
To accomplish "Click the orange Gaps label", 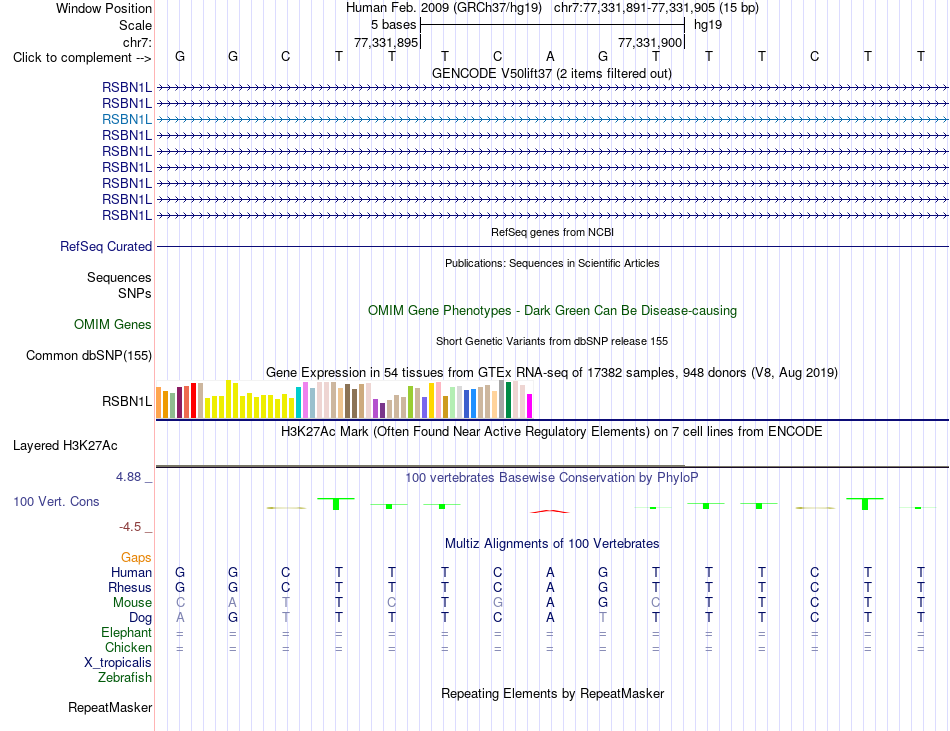I will (136, 558).
